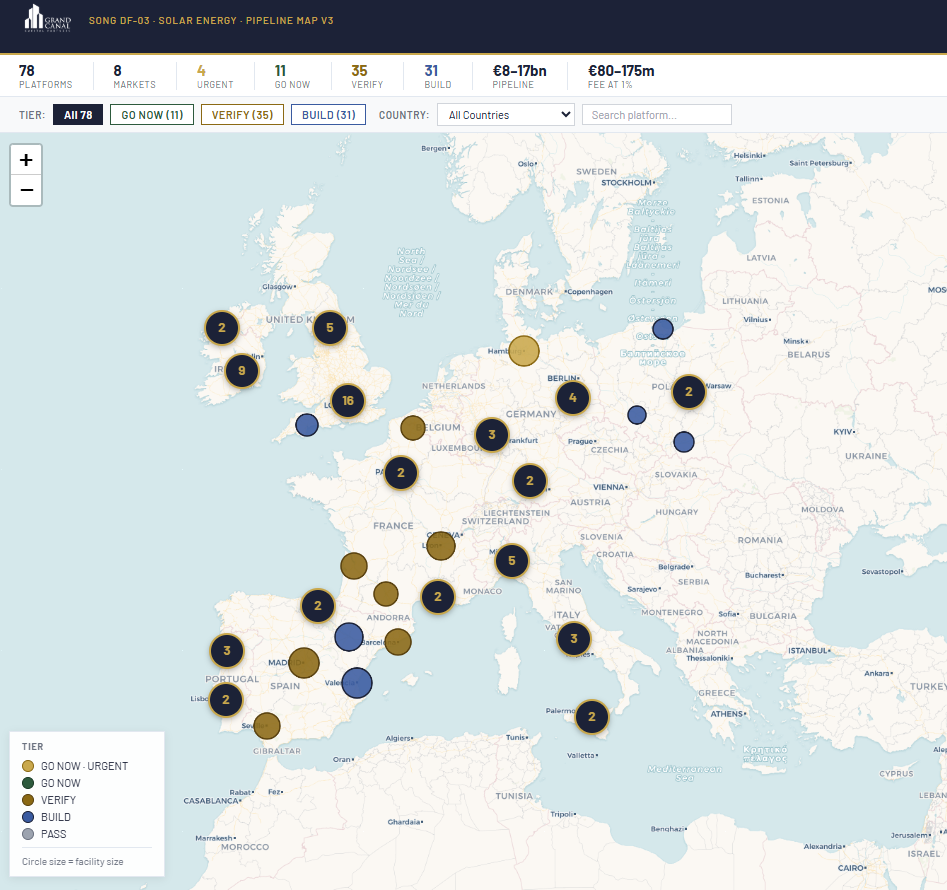Select the All 78 tier filter
This screenshot has width=947, height=890.
coord(78,115)
